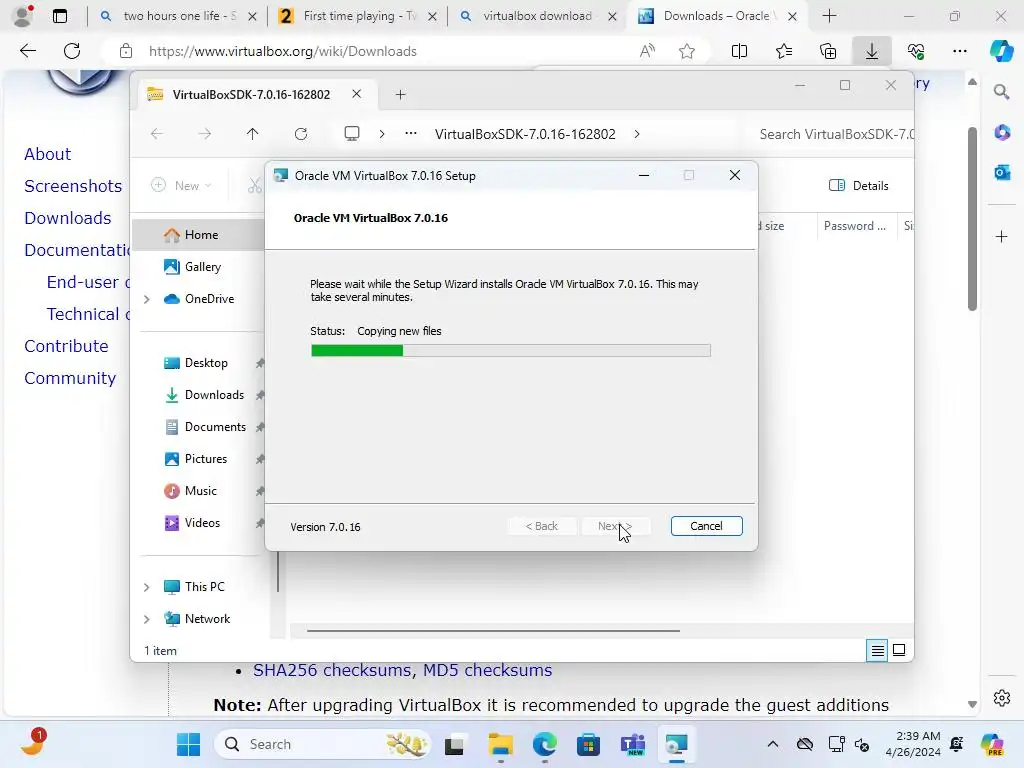Open Screenshots link on VirtualBox site
Screen dimensions: 1024x768
73,186
